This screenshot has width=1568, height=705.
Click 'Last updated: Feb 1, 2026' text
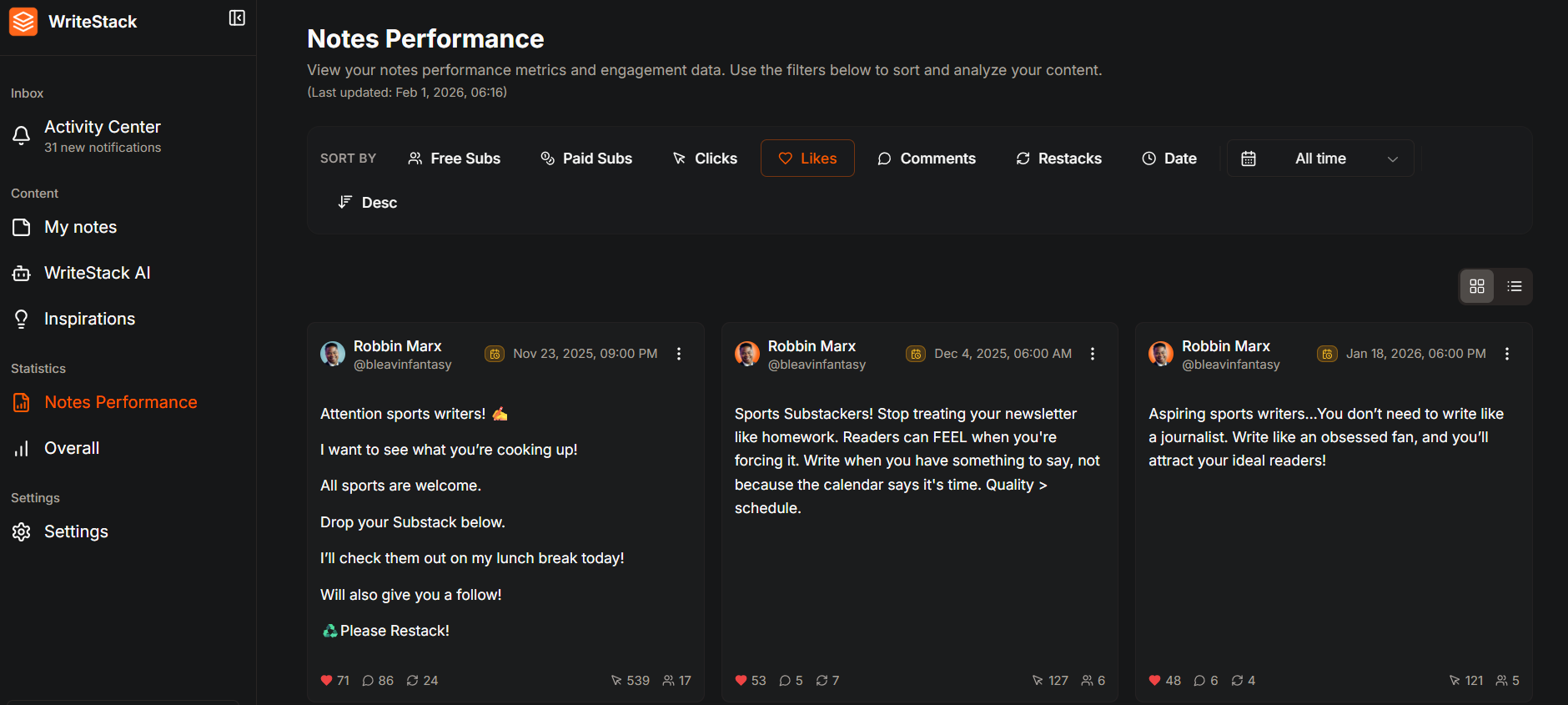coord(407,93)
